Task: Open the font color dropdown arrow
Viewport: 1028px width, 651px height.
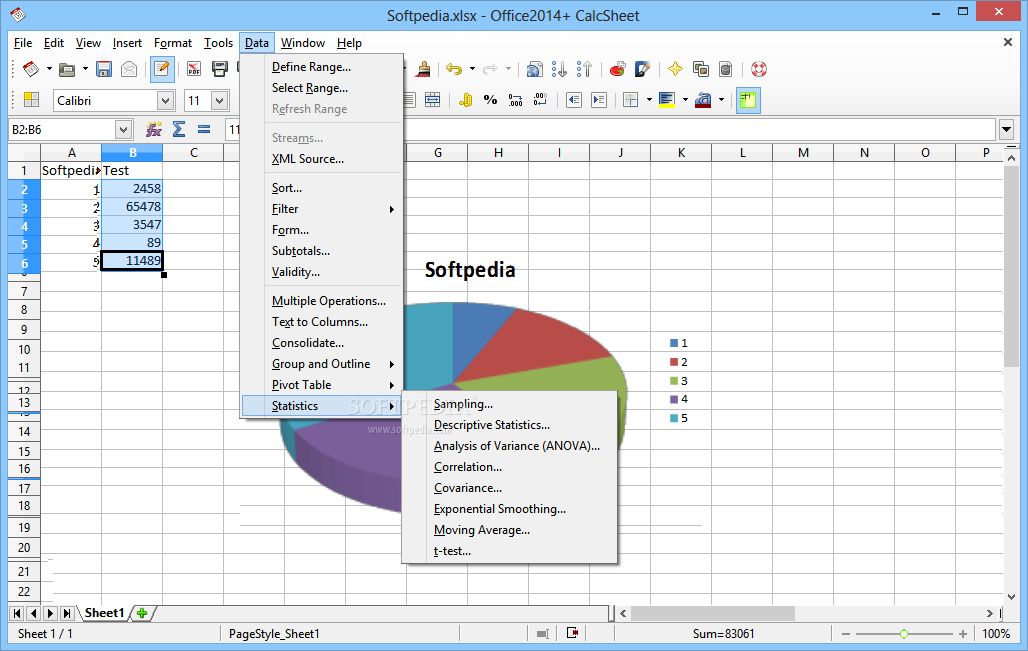Action: [x=721, y=100]
